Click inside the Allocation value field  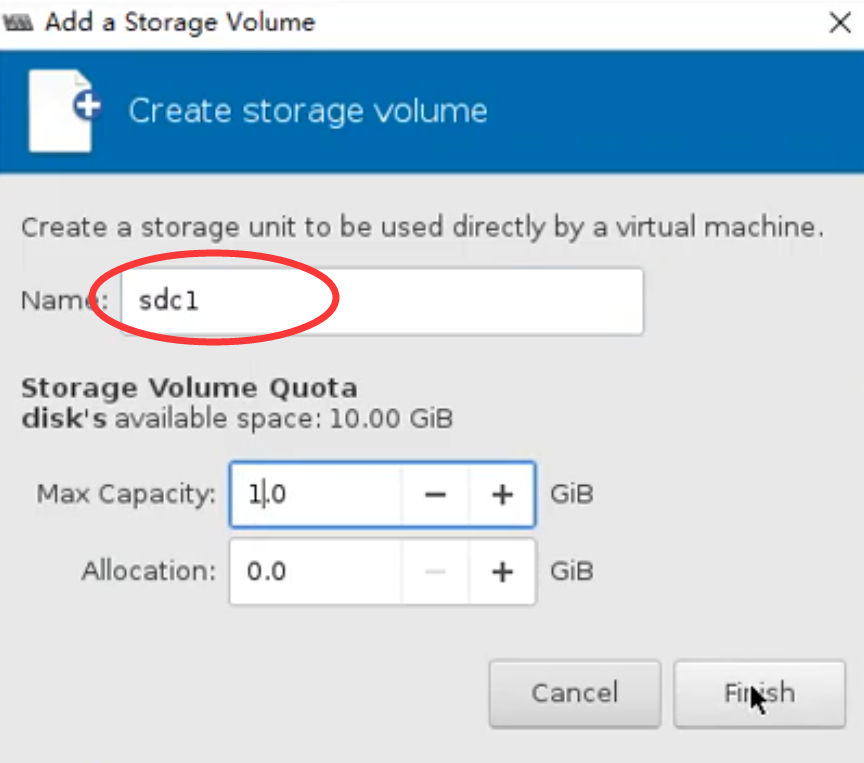point(315,571)
